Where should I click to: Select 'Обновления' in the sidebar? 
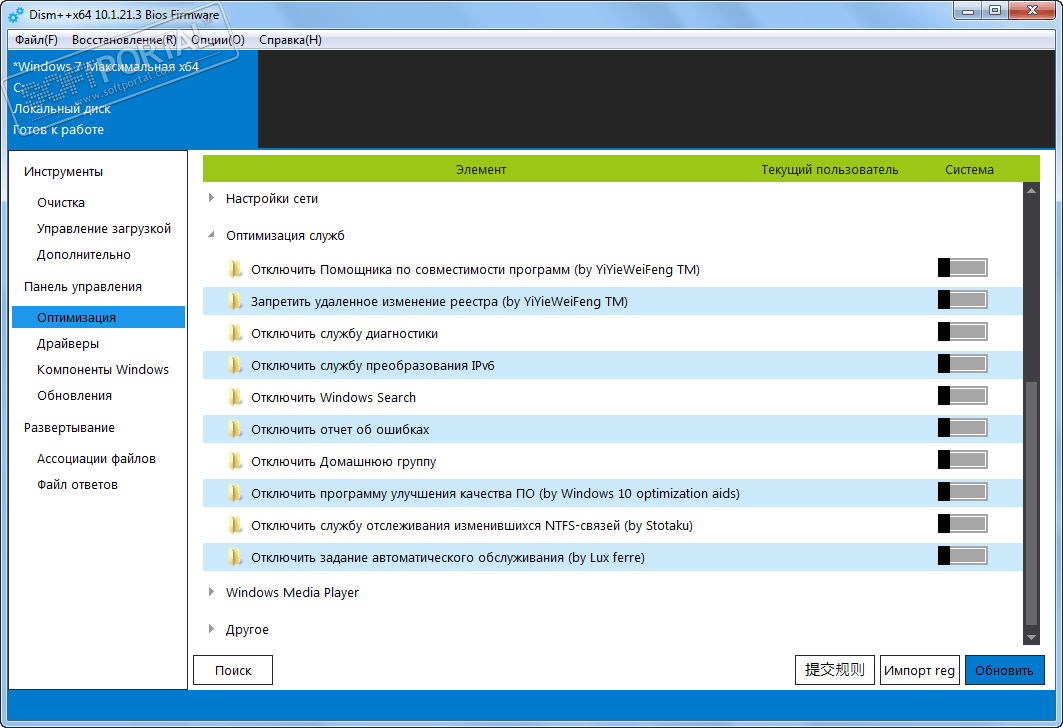[75, 396]
